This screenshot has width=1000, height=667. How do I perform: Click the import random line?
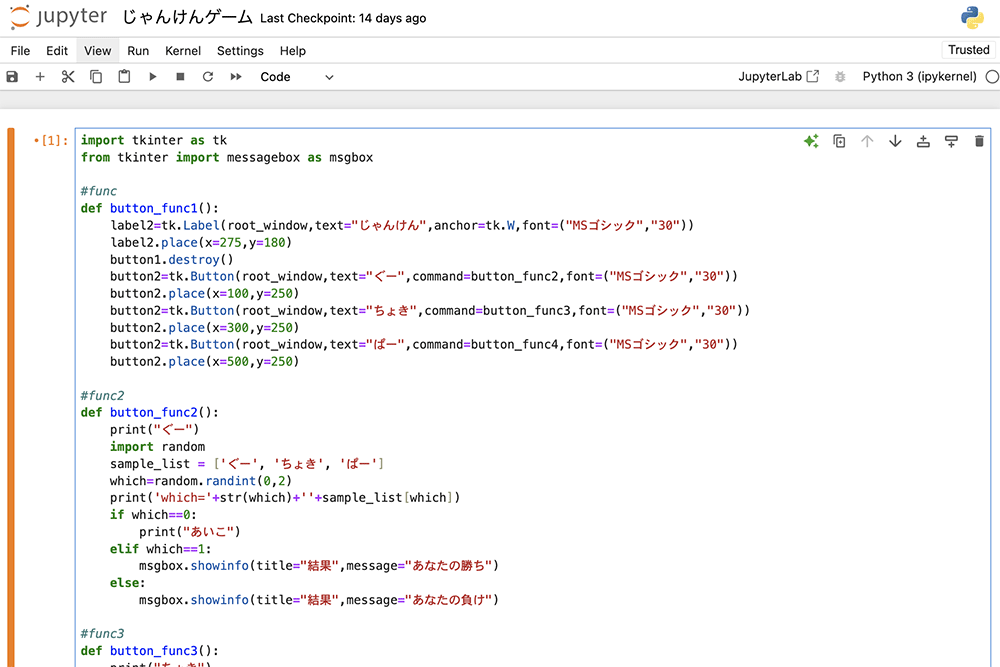coord(158,446)
